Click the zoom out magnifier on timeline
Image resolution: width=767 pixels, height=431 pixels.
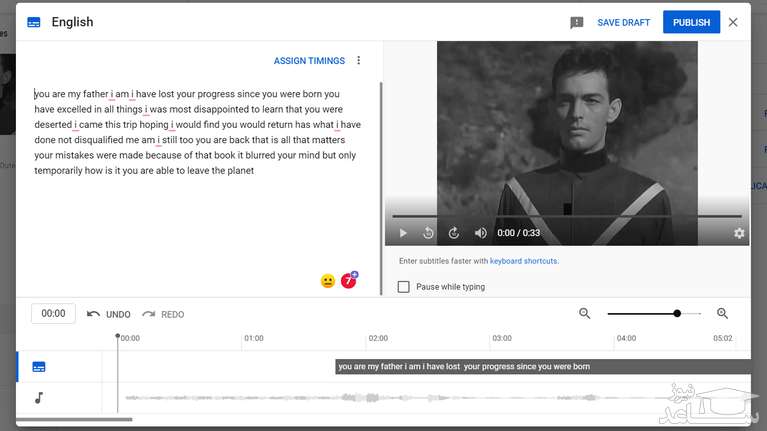pyautogui.click(x=585, y=314)
